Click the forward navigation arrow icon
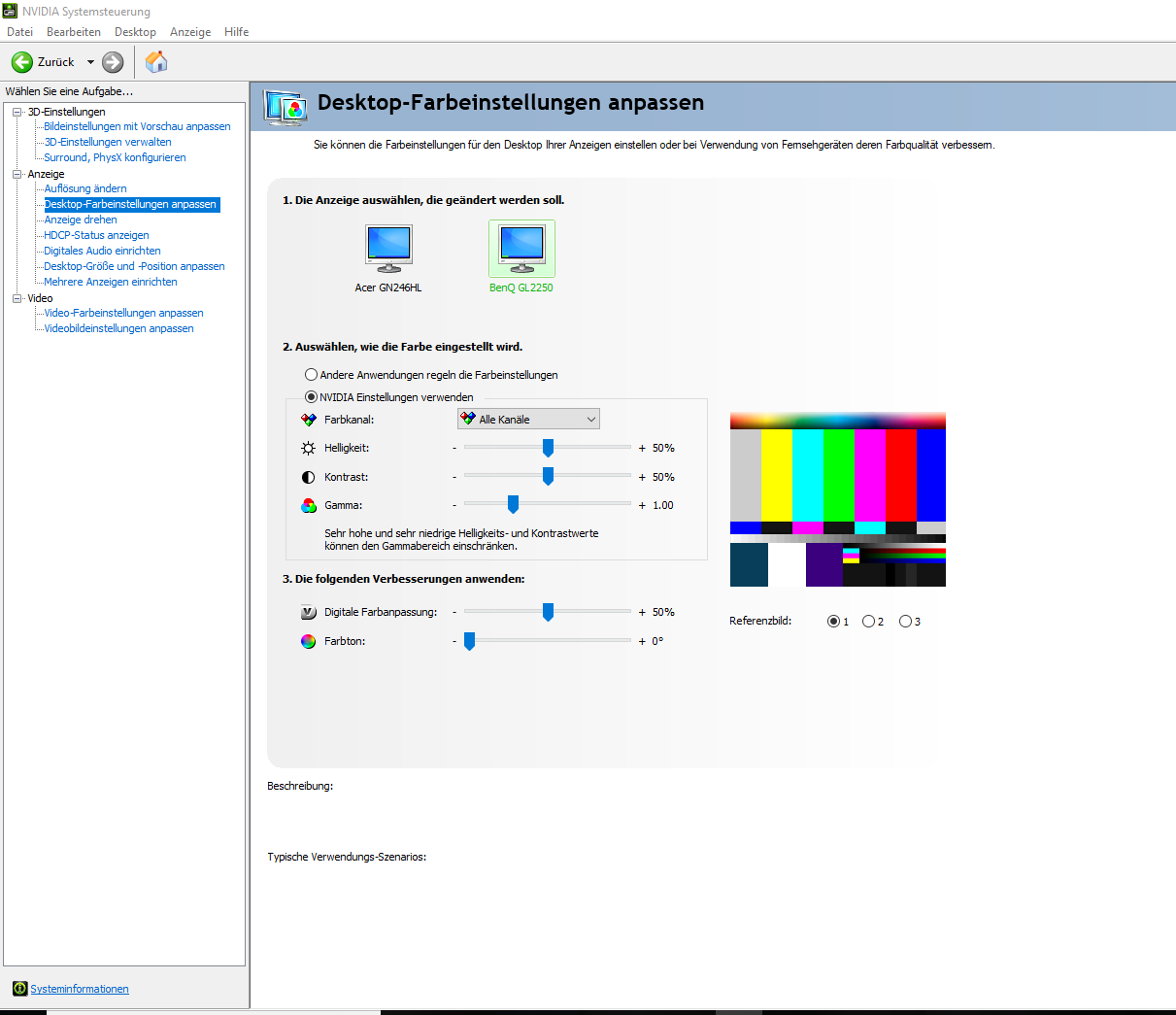 (x=113, y=62)
